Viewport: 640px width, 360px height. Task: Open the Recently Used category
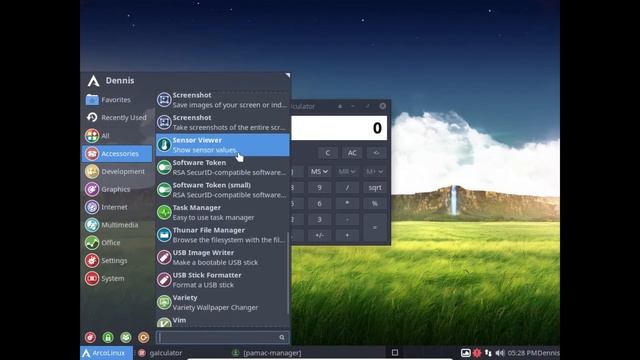(117, 118)
